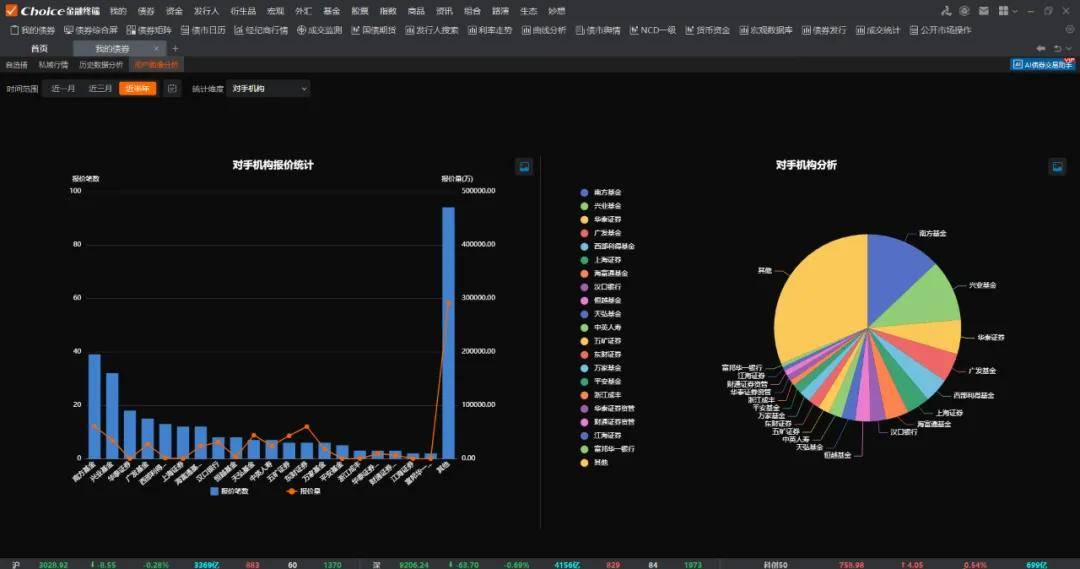Toggle 报价笔数 series in bar chart legend
Image resolution: width=1080 pixels, height=569 pixels.
[229, 491]
